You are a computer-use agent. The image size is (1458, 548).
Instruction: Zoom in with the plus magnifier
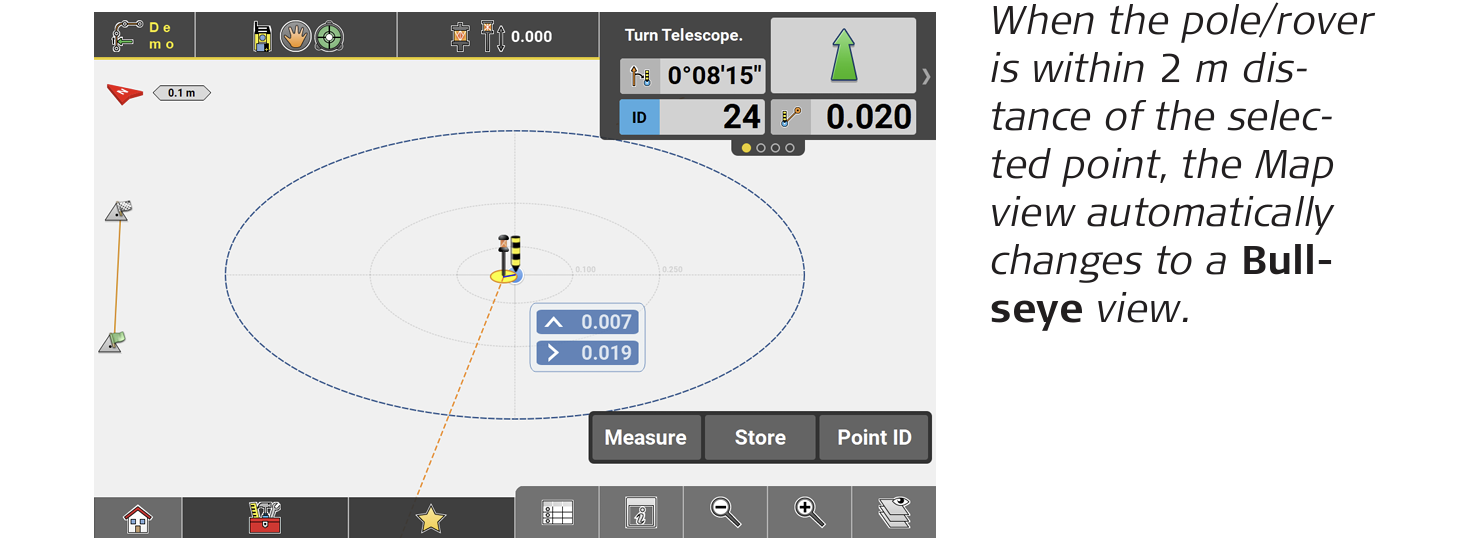point(809,512)
